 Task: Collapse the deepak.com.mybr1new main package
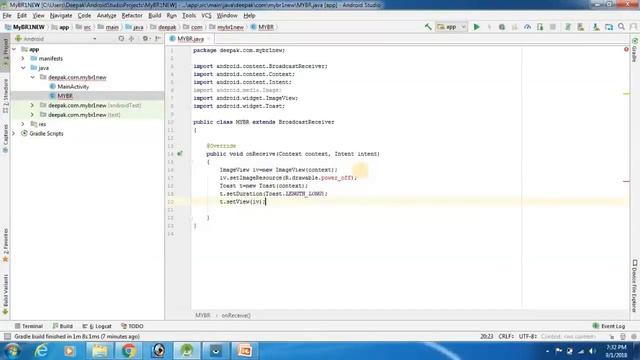click(33, 77)
